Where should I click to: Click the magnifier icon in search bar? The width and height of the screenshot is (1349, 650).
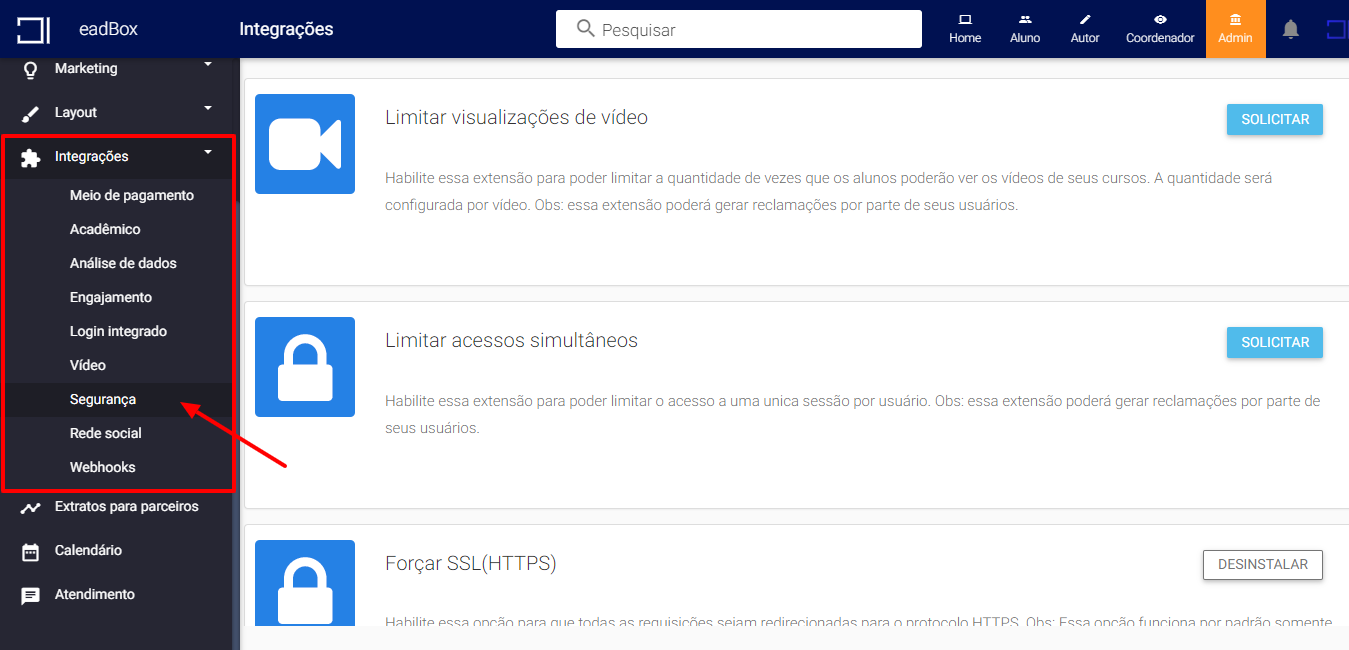click(x=587, y=29)
